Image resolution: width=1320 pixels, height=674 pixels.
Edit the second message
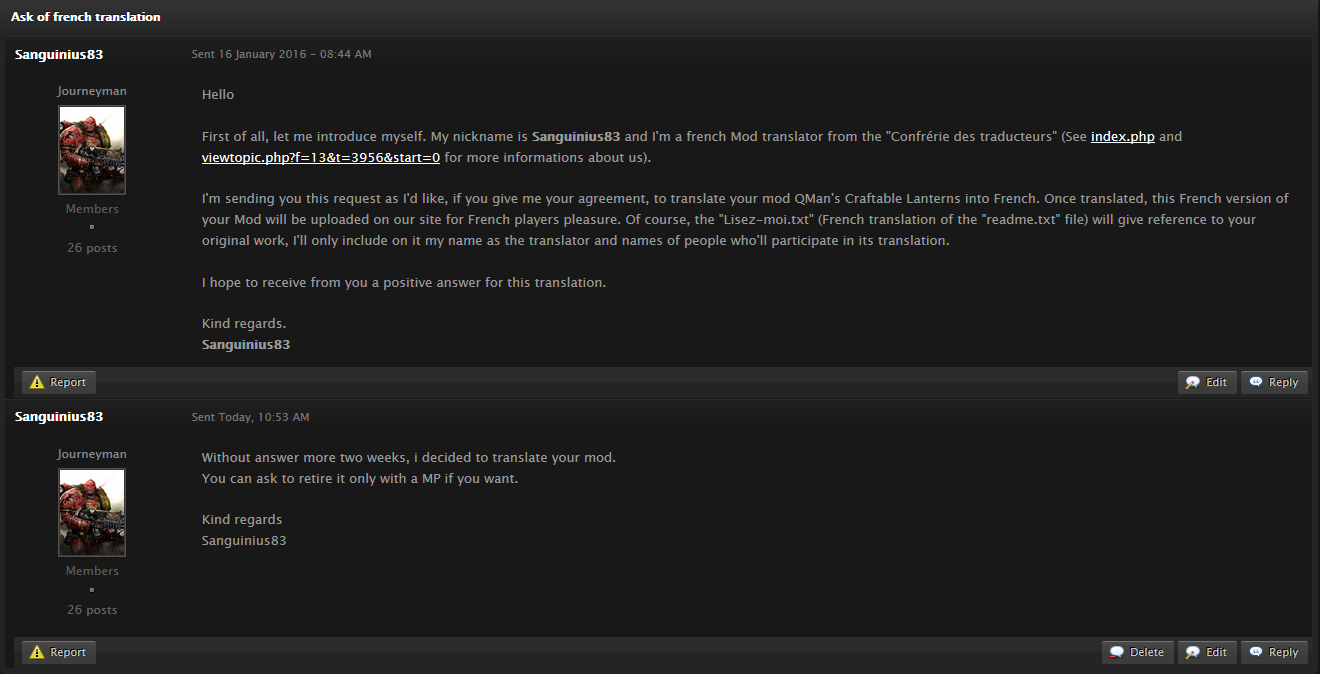pos(1207,652)
